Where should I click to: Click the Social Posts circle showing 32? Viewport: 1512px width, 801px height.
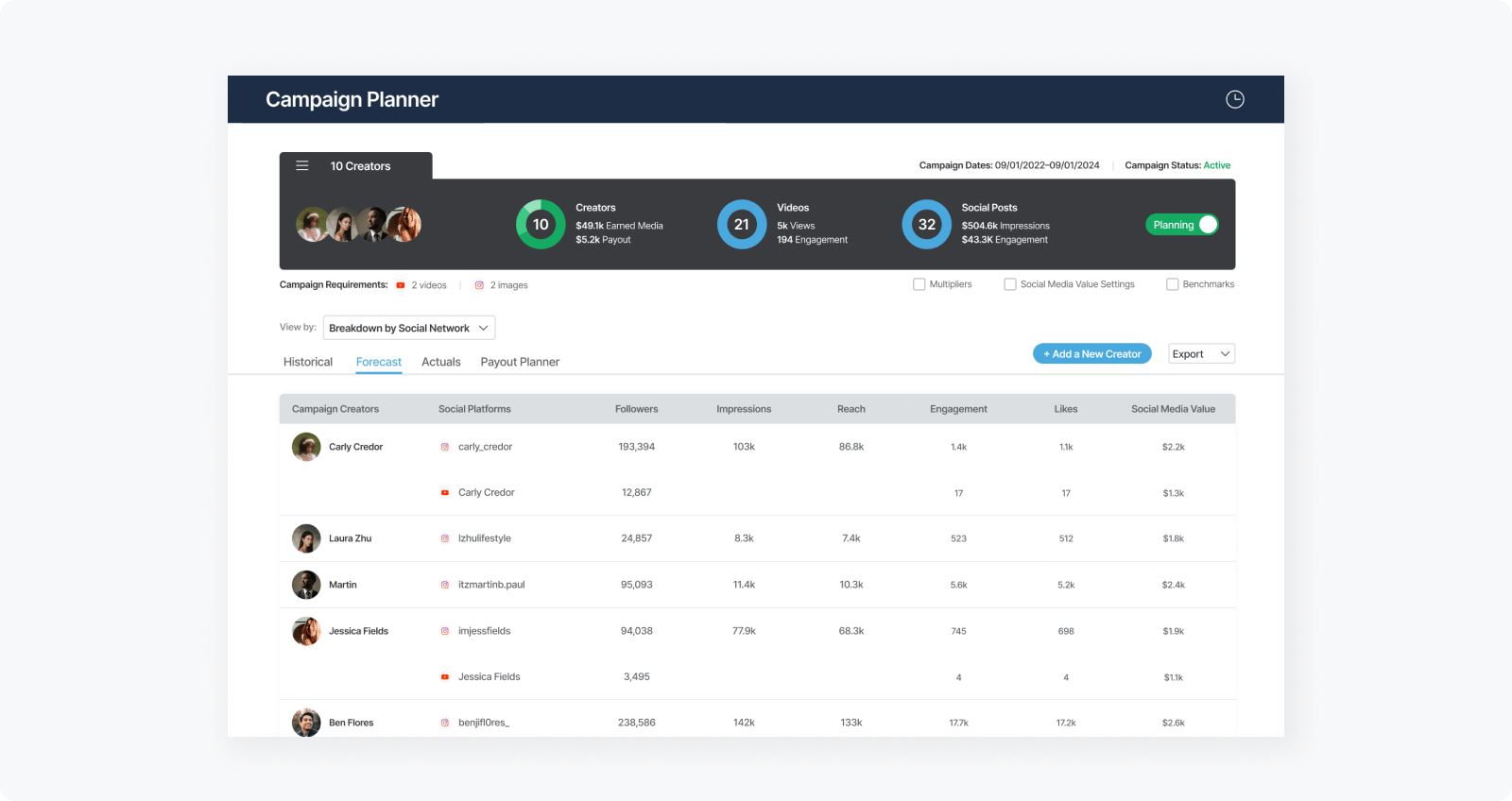click(927, 224)
